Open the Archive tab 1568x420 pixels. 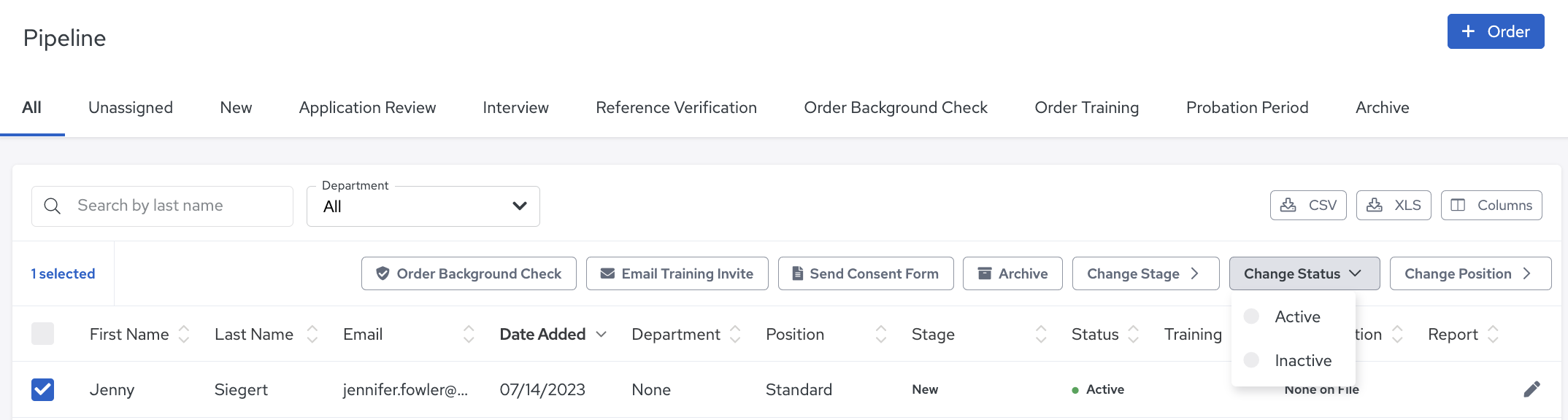(x=1383, y=108)
